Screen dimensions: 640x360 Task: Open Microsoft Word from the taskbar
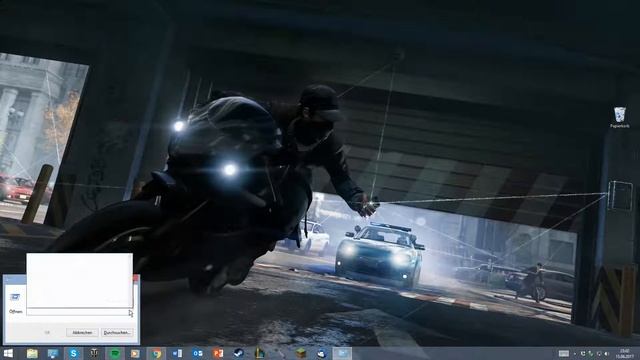(177, 353)
